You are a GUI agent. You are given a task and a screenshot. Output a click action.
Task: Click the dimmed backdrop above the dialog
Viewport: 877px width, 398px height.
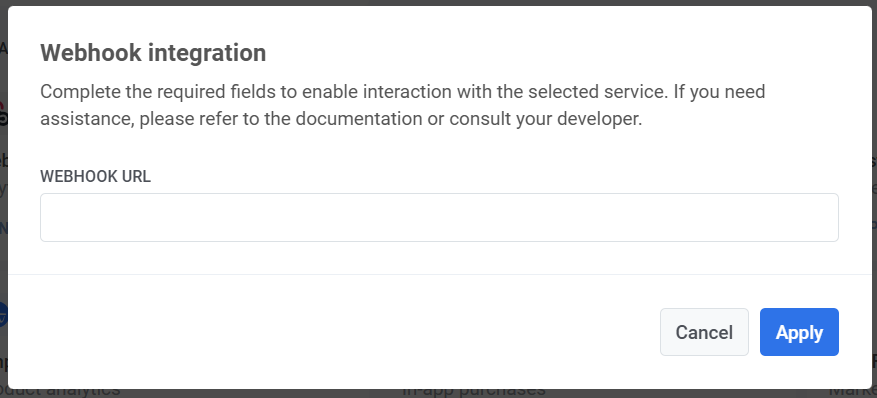pos(438,2)
